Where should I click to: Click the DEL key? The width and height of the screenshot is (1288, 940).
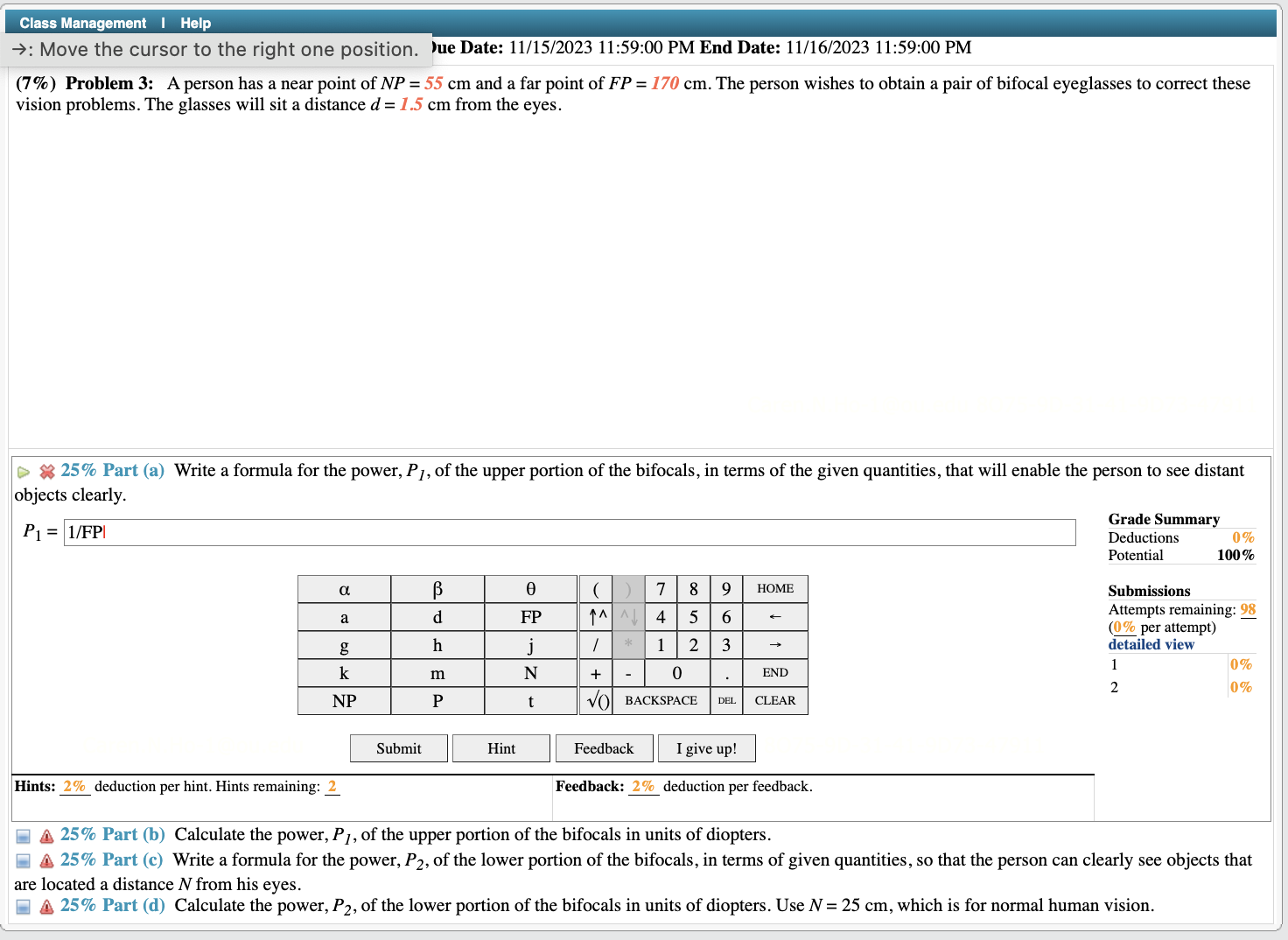click(x=726, y=701)
